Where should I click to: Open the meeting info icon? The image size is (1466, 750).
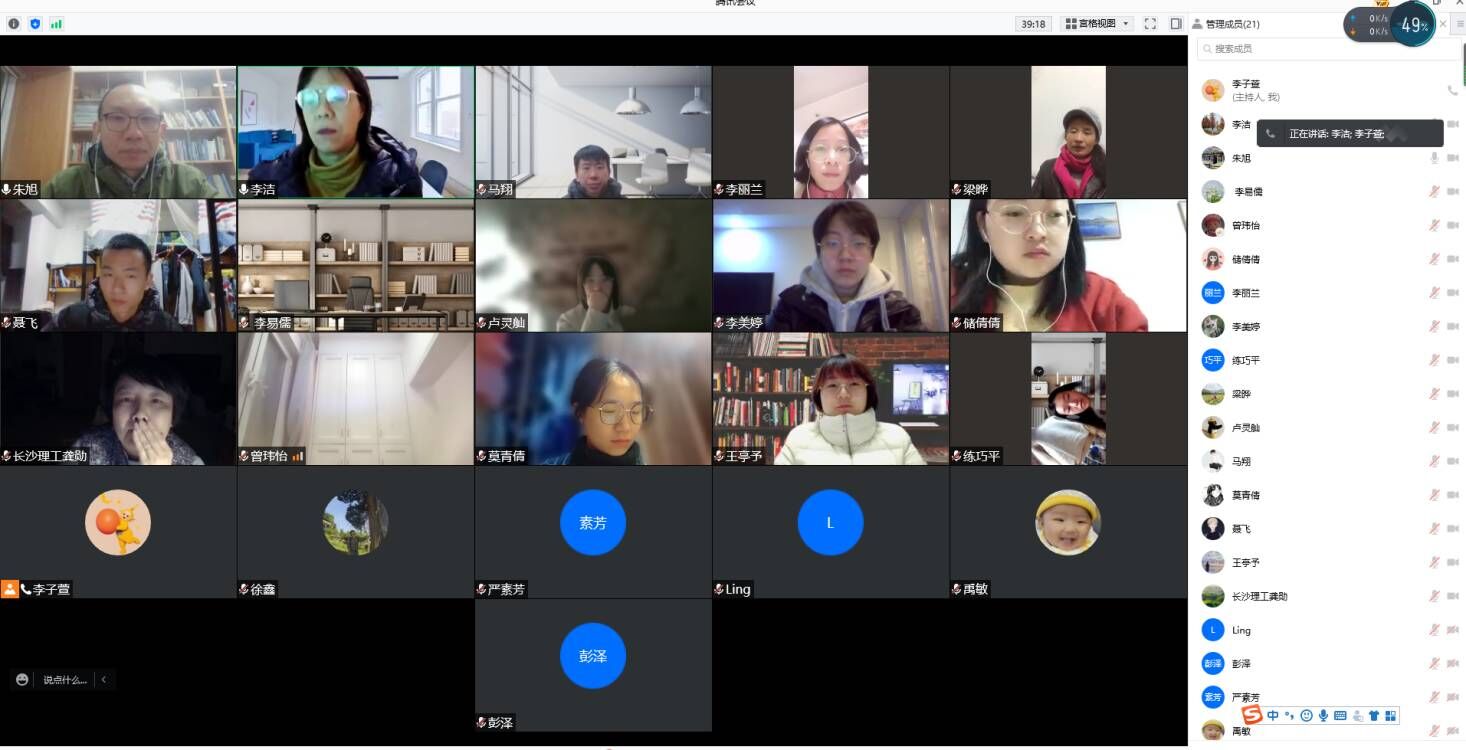point(14,24)
